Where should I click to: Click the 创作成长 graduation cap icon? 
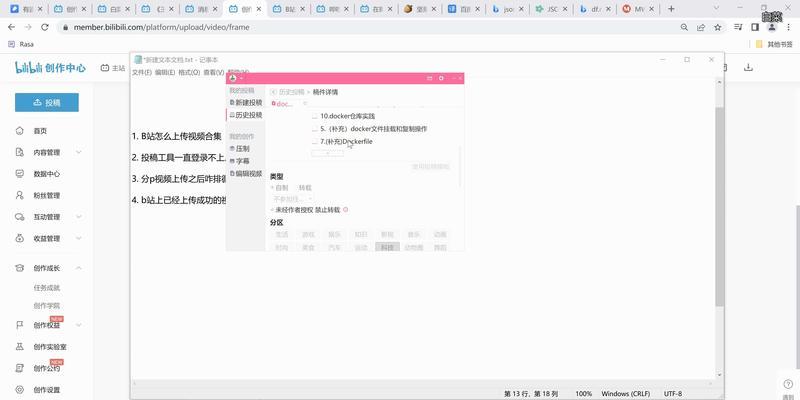[x=20, y=268]
